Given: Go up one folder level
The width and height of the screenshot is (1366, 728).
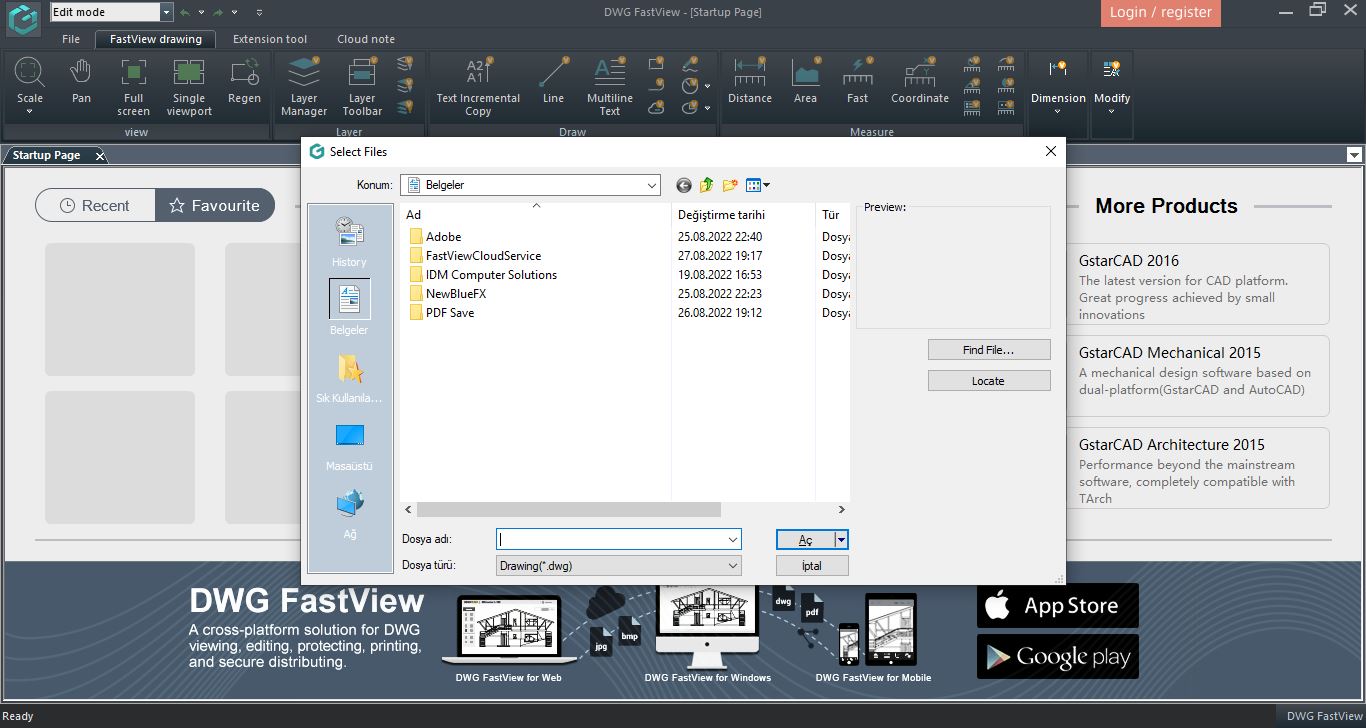Looking at the screenshot, I should click(x=707, y=185).
